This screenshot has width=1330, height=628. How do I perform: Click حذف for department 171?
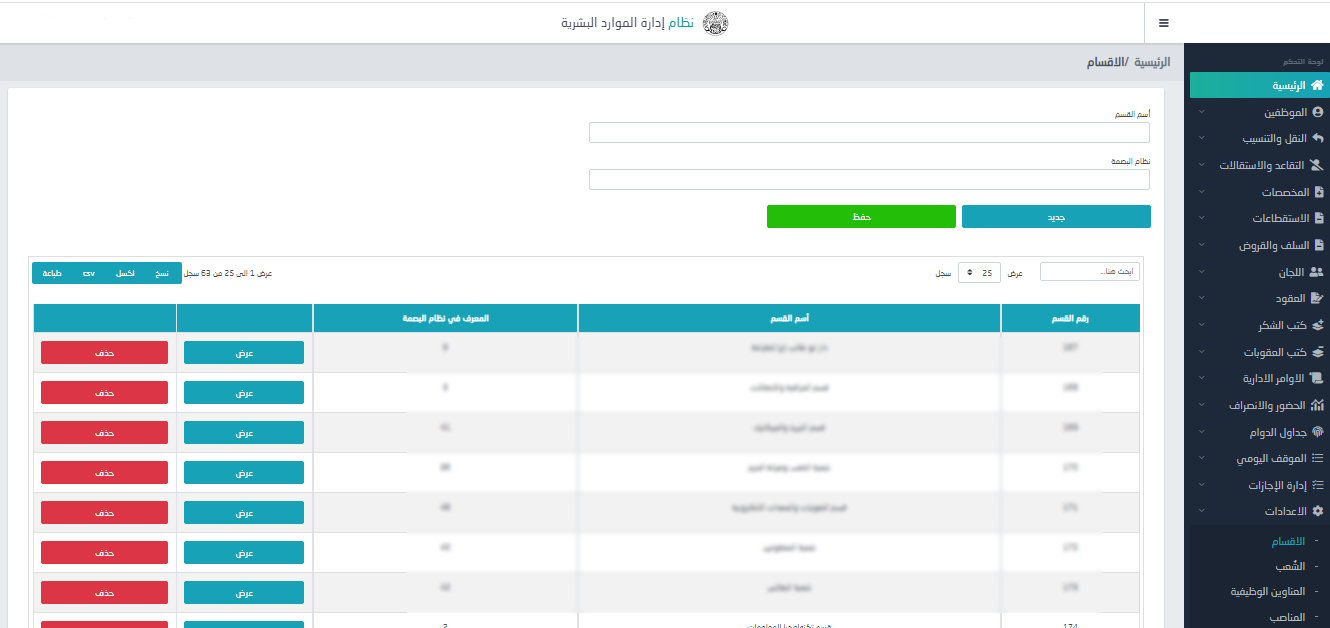click(104, 513)
